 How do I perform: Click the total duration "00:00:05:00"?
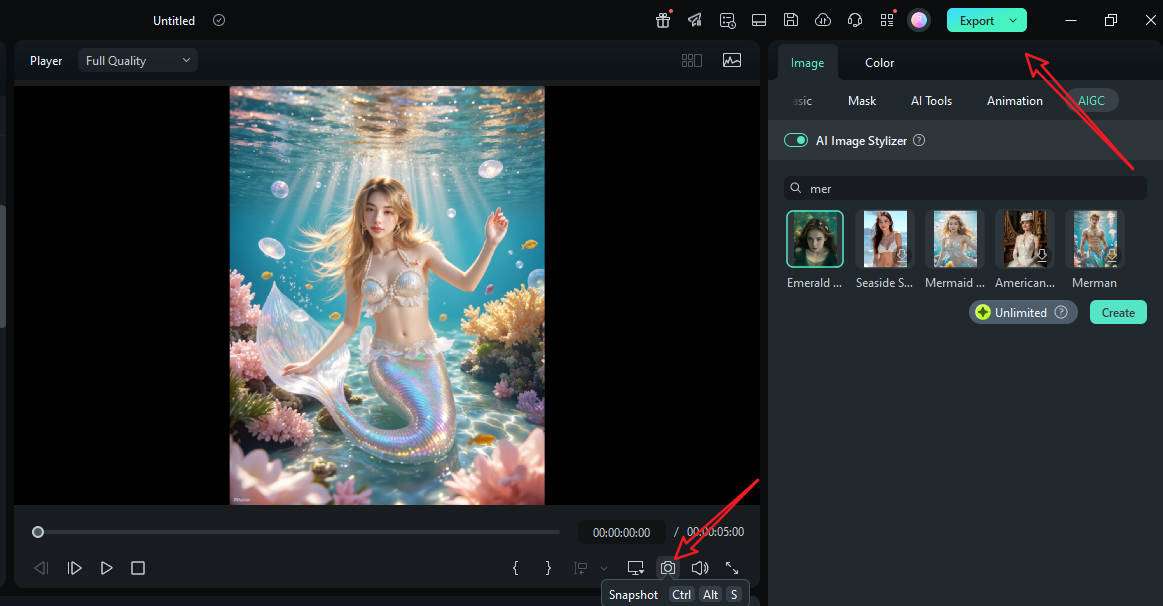click(715, 532)
